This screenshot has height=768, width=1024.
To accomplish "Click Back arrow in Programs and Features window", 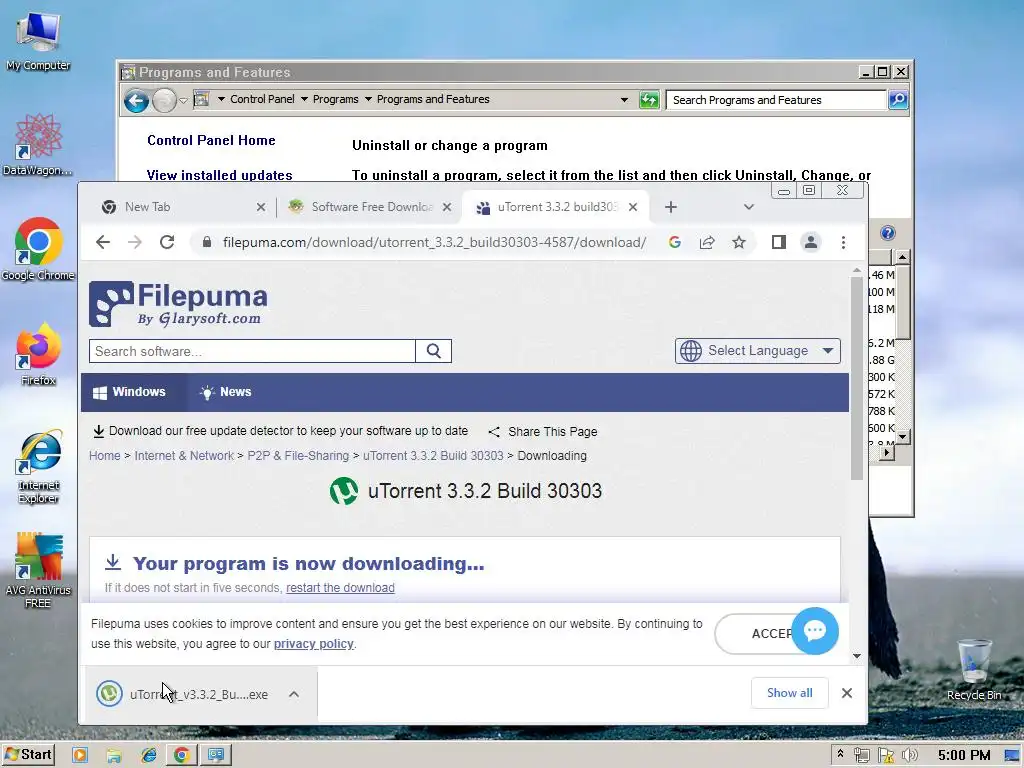I will pyautogui.click(x=136, y=100).
